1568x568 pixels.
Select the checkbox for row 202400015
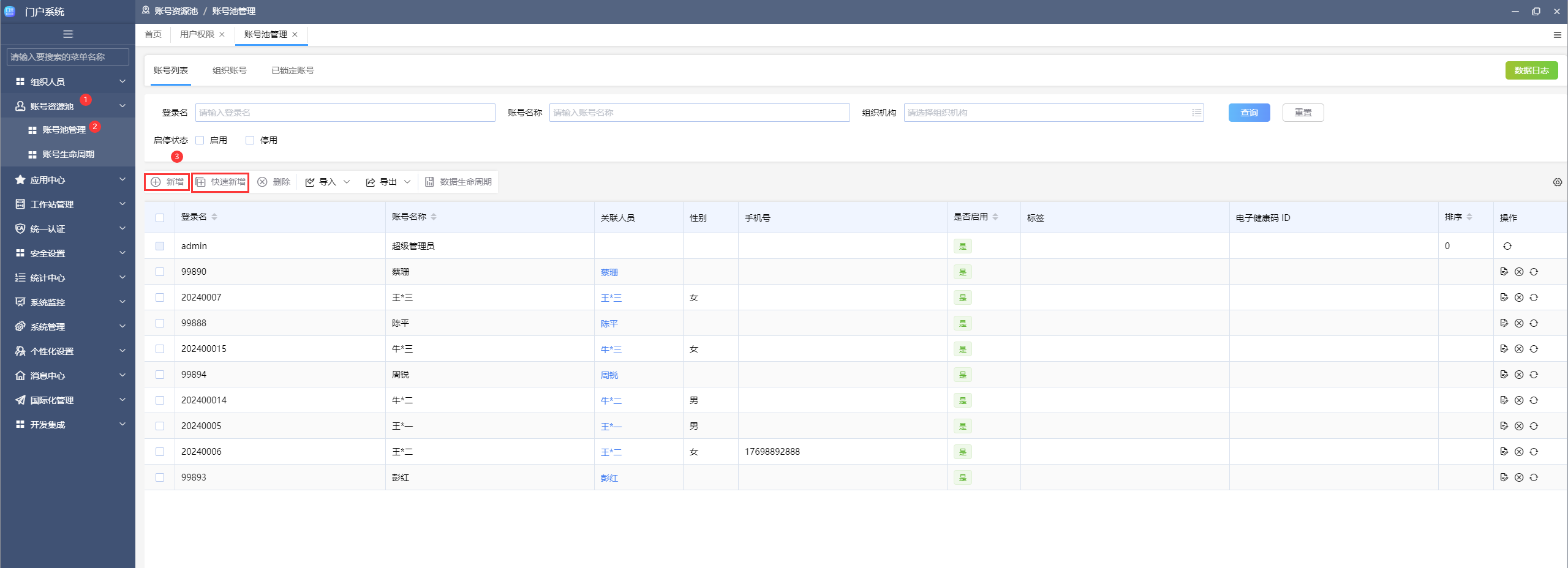coord(160,349)
